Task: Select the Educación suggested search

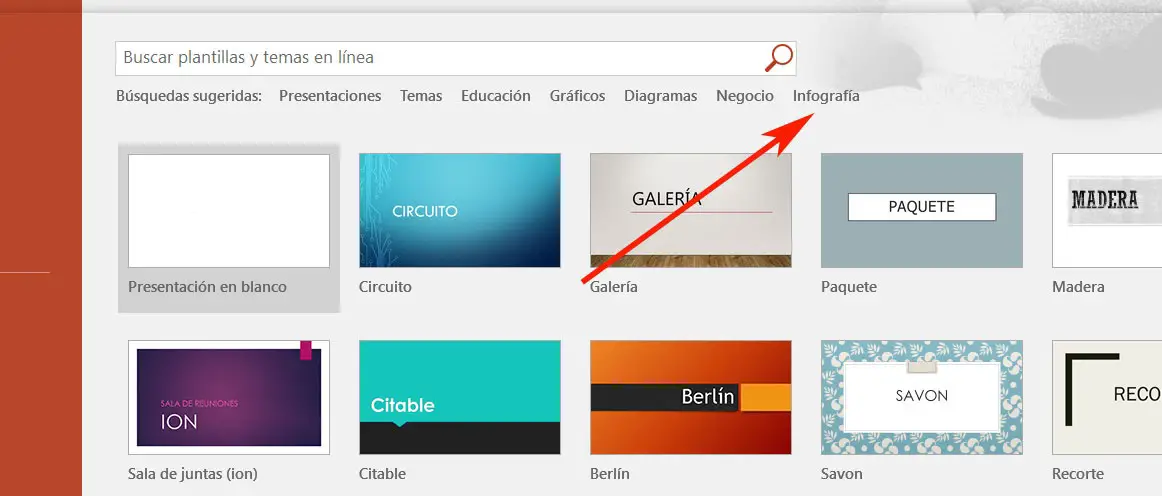Action: [495, 96]
